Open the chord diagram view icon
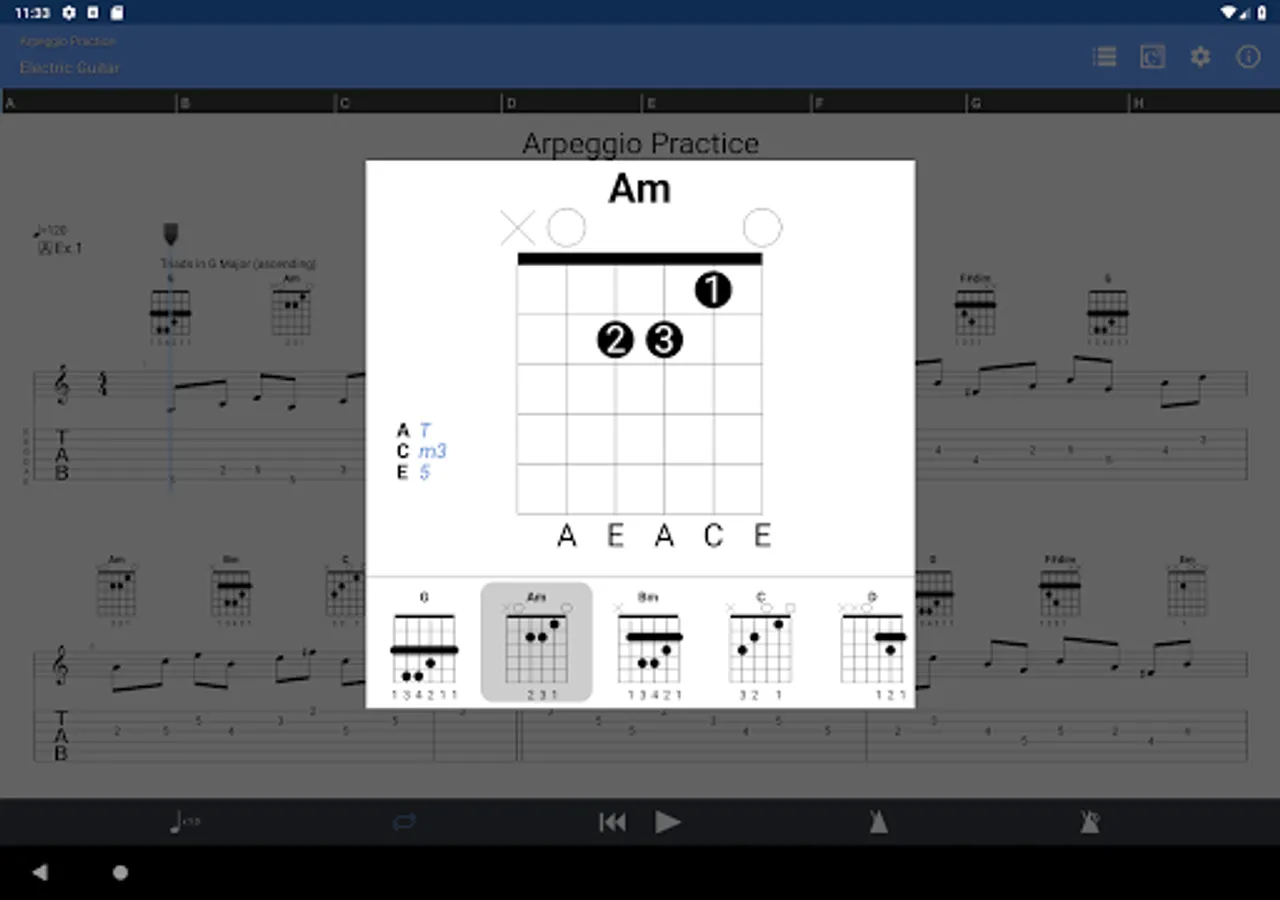 point(1152,57)
